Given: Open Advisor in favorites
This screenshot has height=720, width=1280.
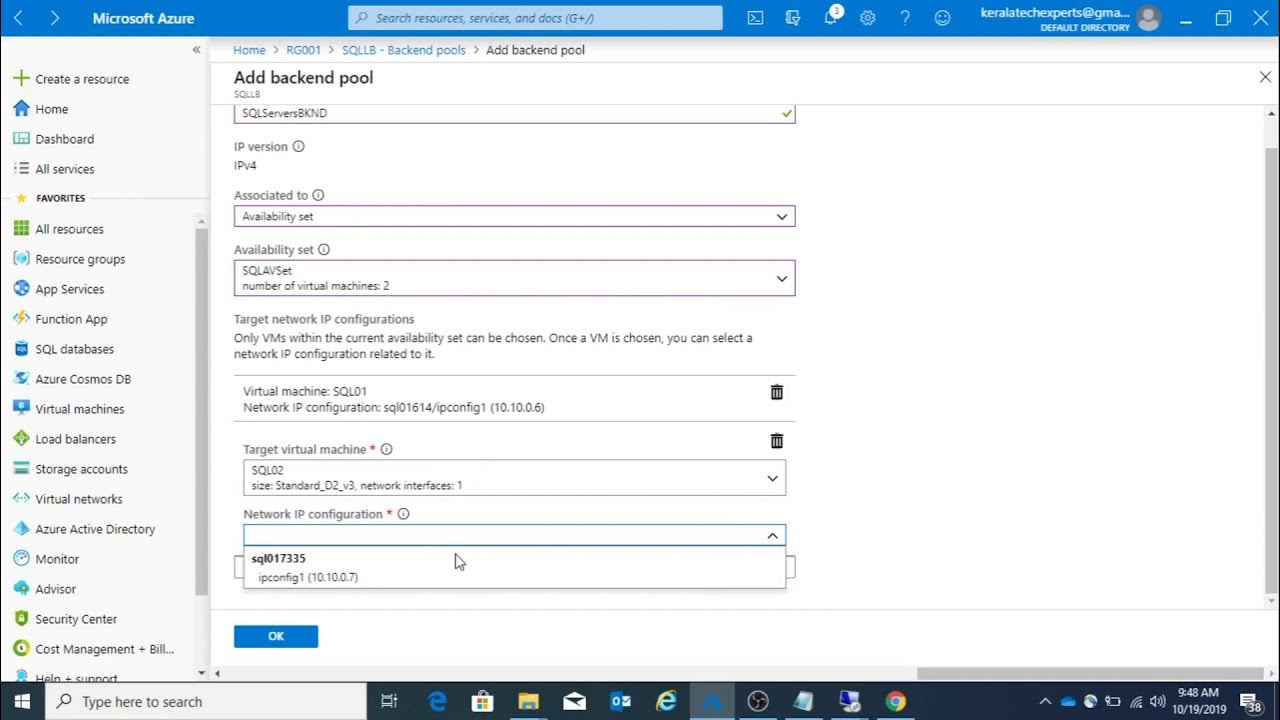Looking at the screenshot, I should point(56,589).
